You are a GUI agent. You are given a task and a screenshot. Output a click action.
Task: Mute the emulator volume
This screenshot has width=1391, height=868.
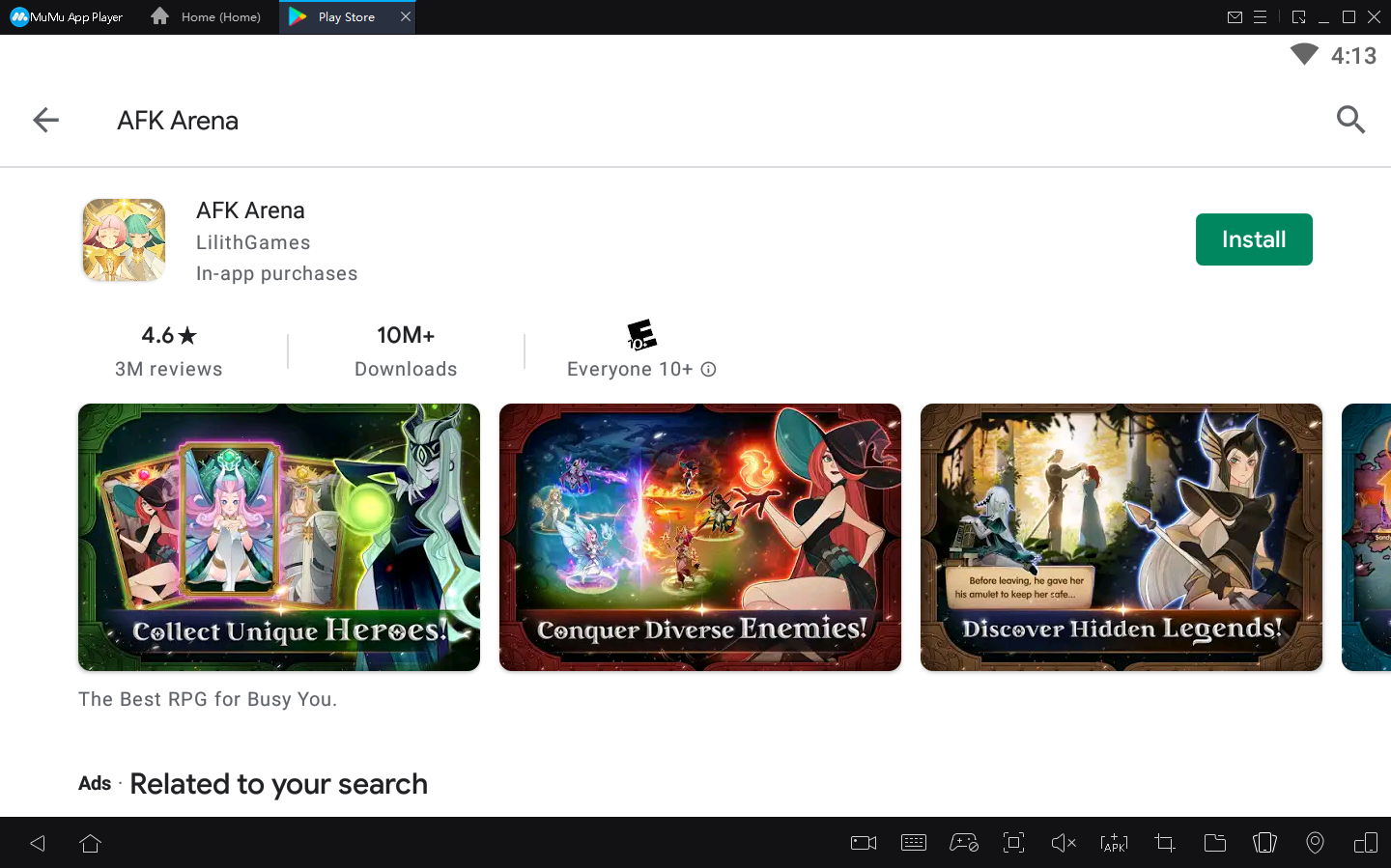tap(1064, 843)
